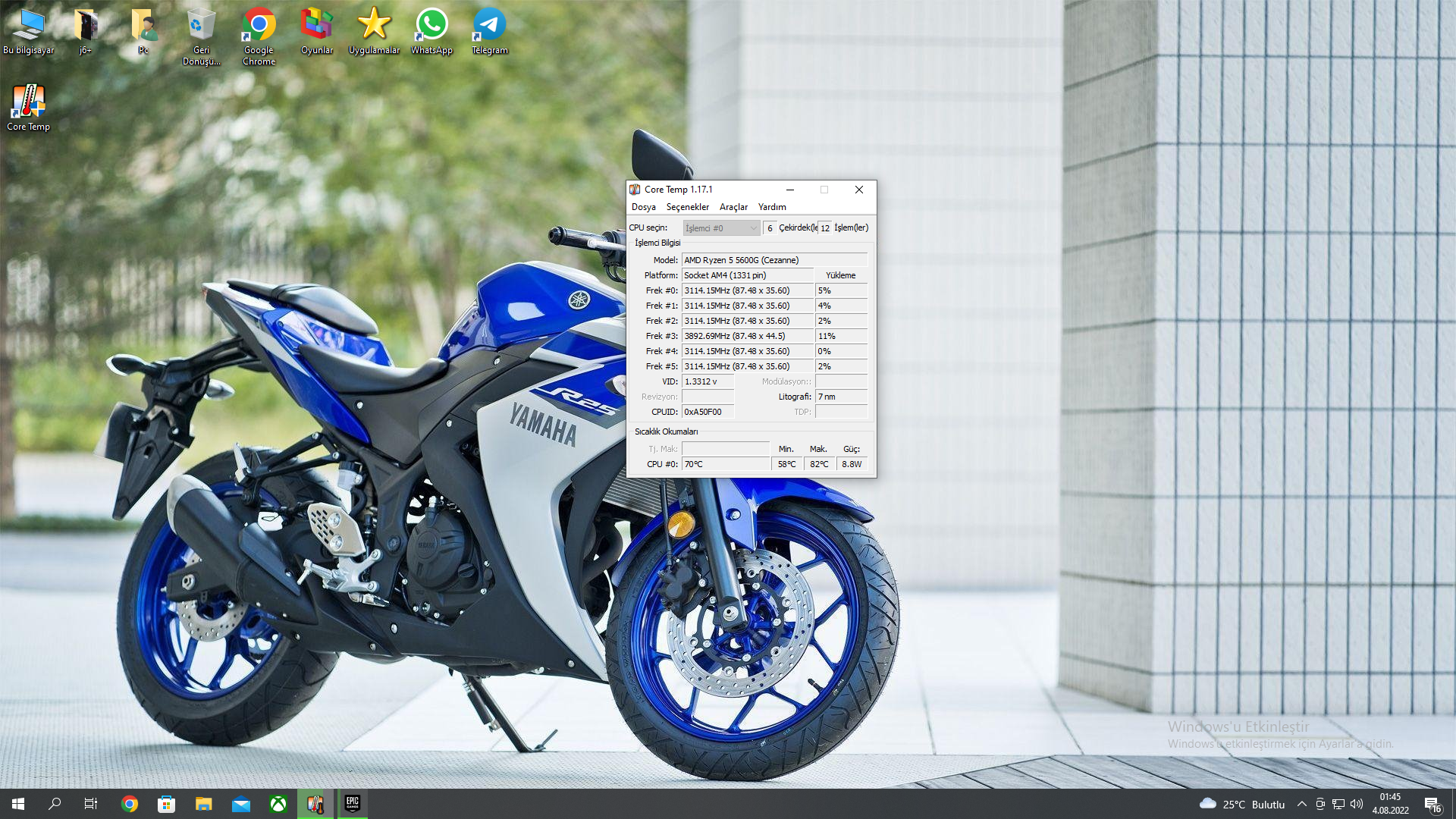Viewport: 1456px width, 819px height.
Task: Open Mail app in taskbar
Action: [241, 804]
